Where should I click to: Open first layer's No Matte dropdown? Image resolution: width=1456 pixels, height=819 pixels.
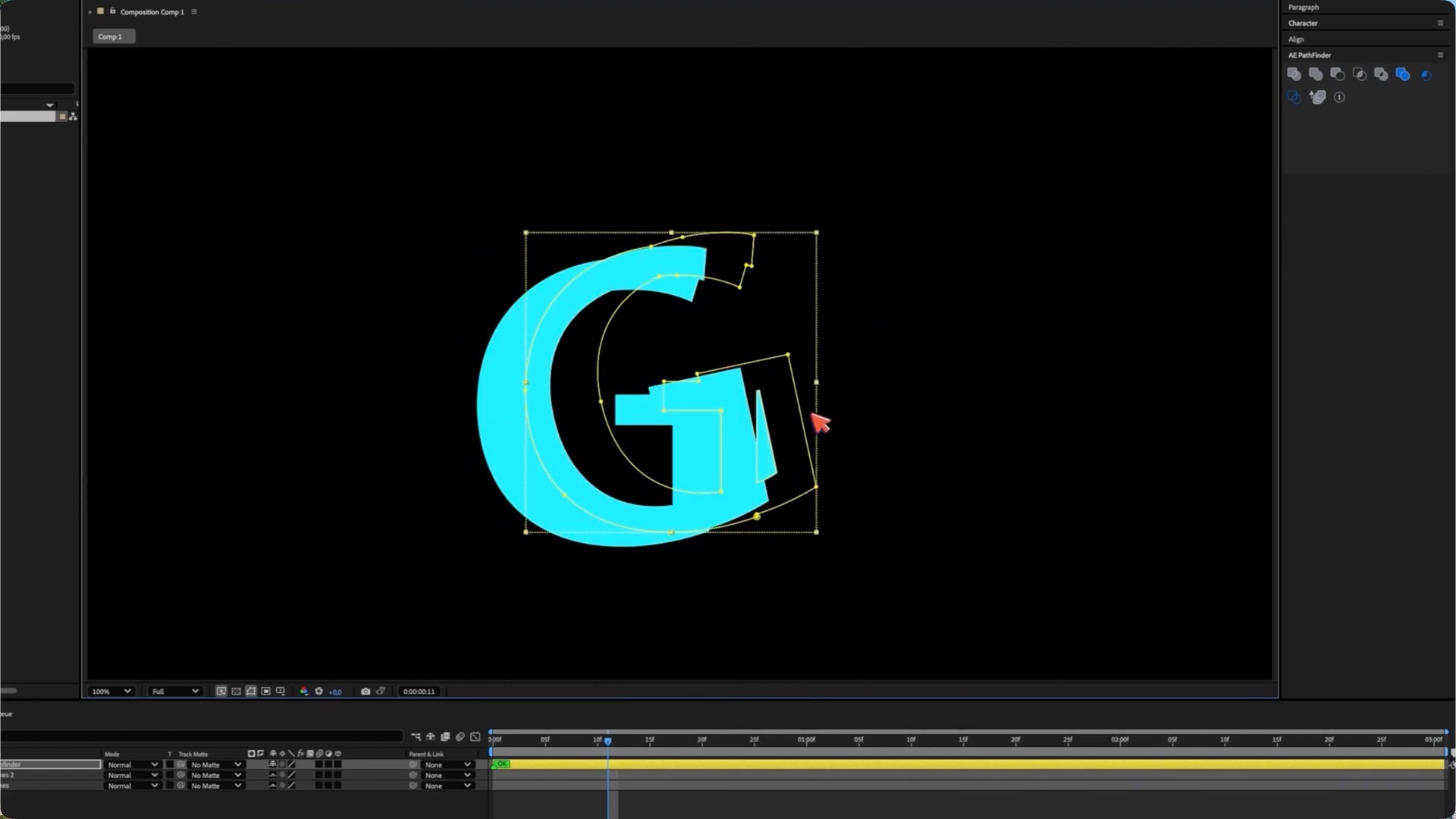(215, 764)
